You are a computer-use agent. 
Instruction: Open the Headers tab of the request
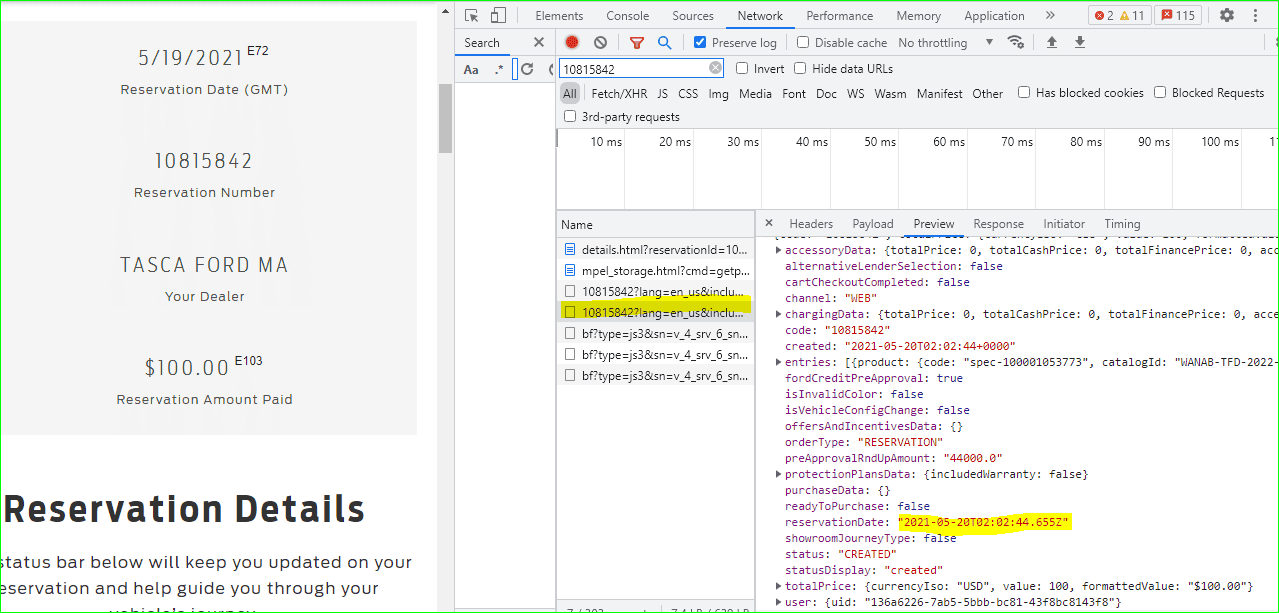tap(810, 224)
